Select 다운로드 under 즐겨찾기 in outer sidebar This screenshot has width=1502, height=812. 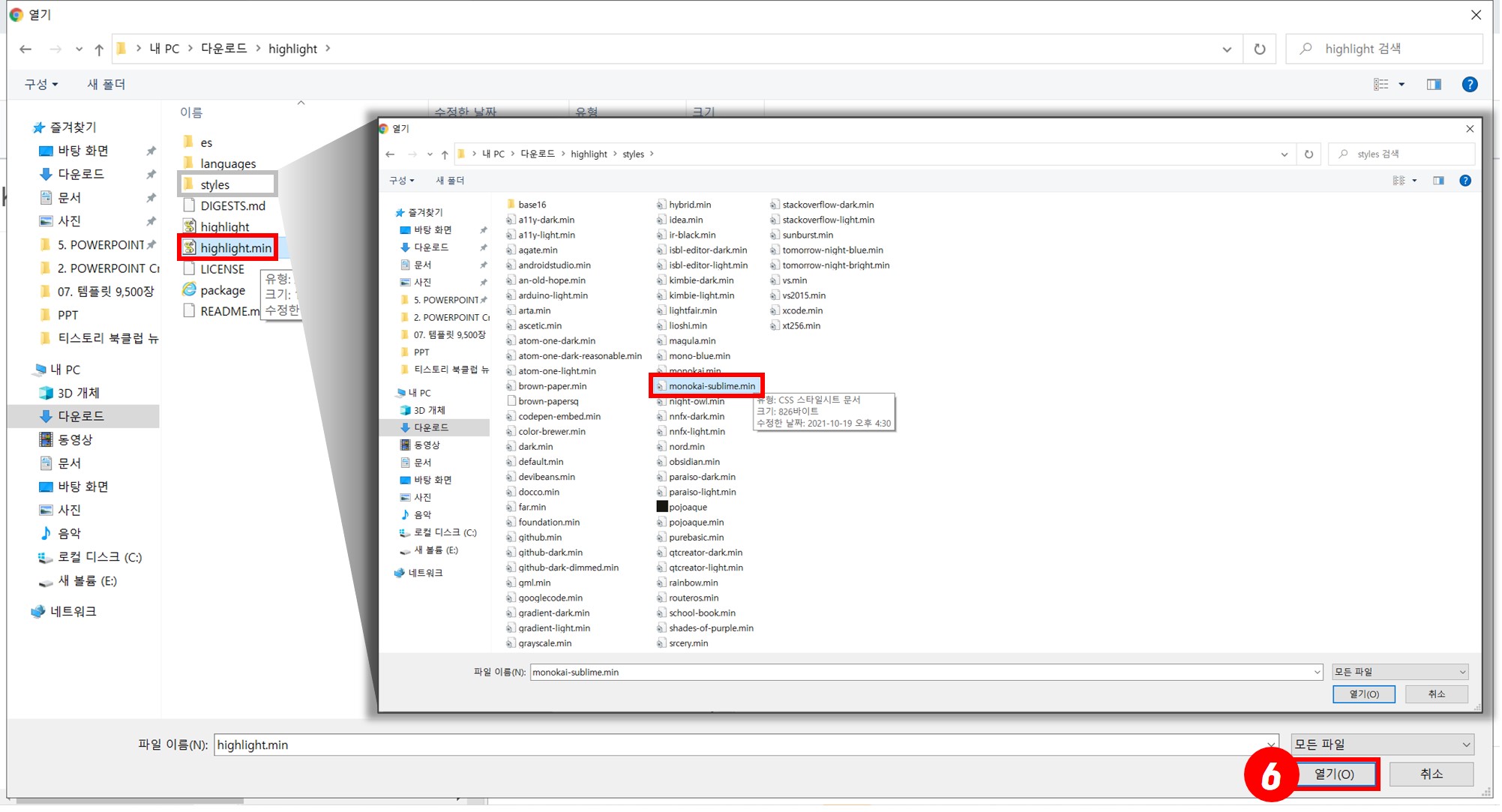point(81,174)
